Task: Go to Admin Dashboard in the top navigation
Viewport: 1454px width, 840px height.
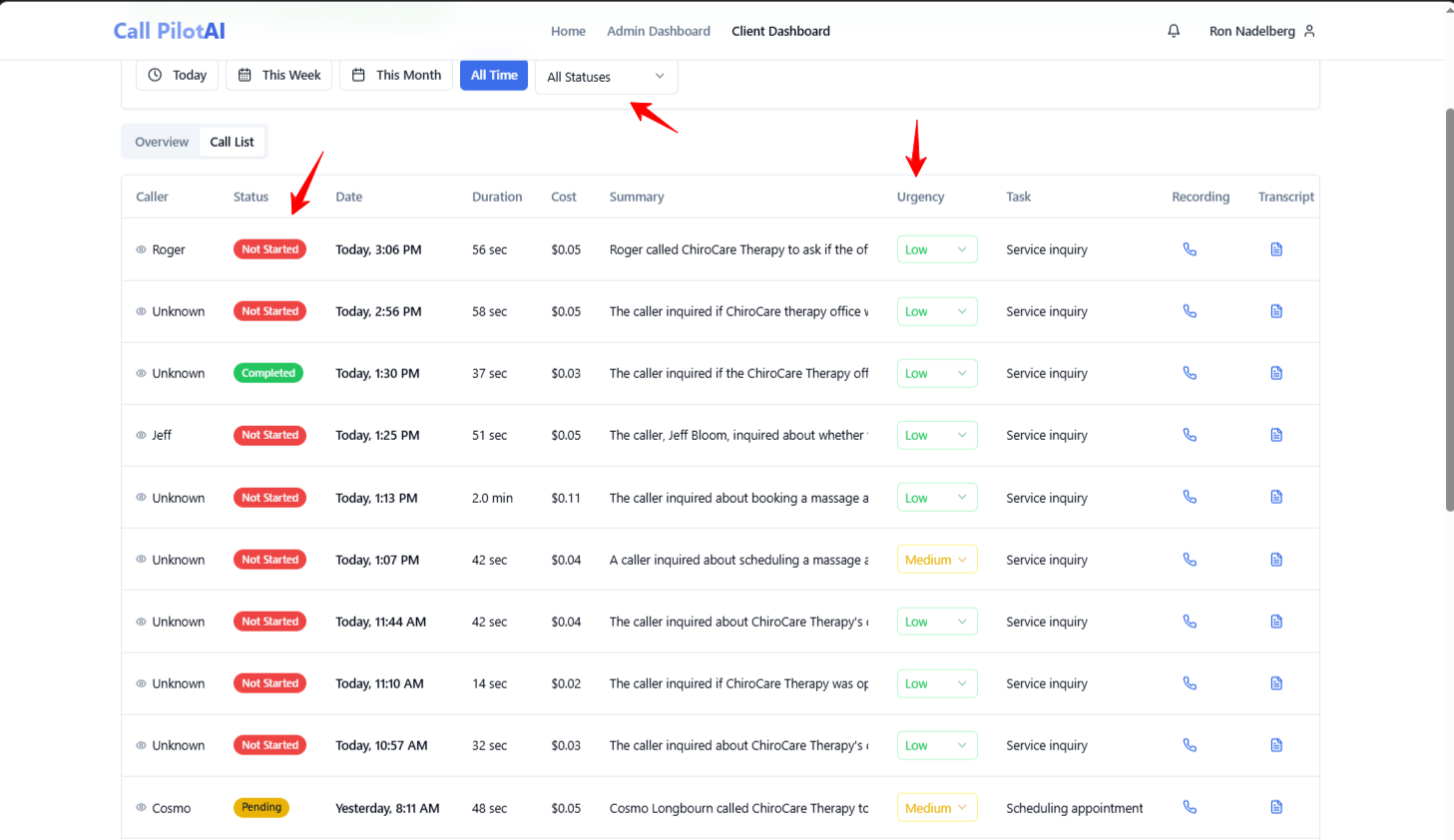Action: tap(659, 31)
